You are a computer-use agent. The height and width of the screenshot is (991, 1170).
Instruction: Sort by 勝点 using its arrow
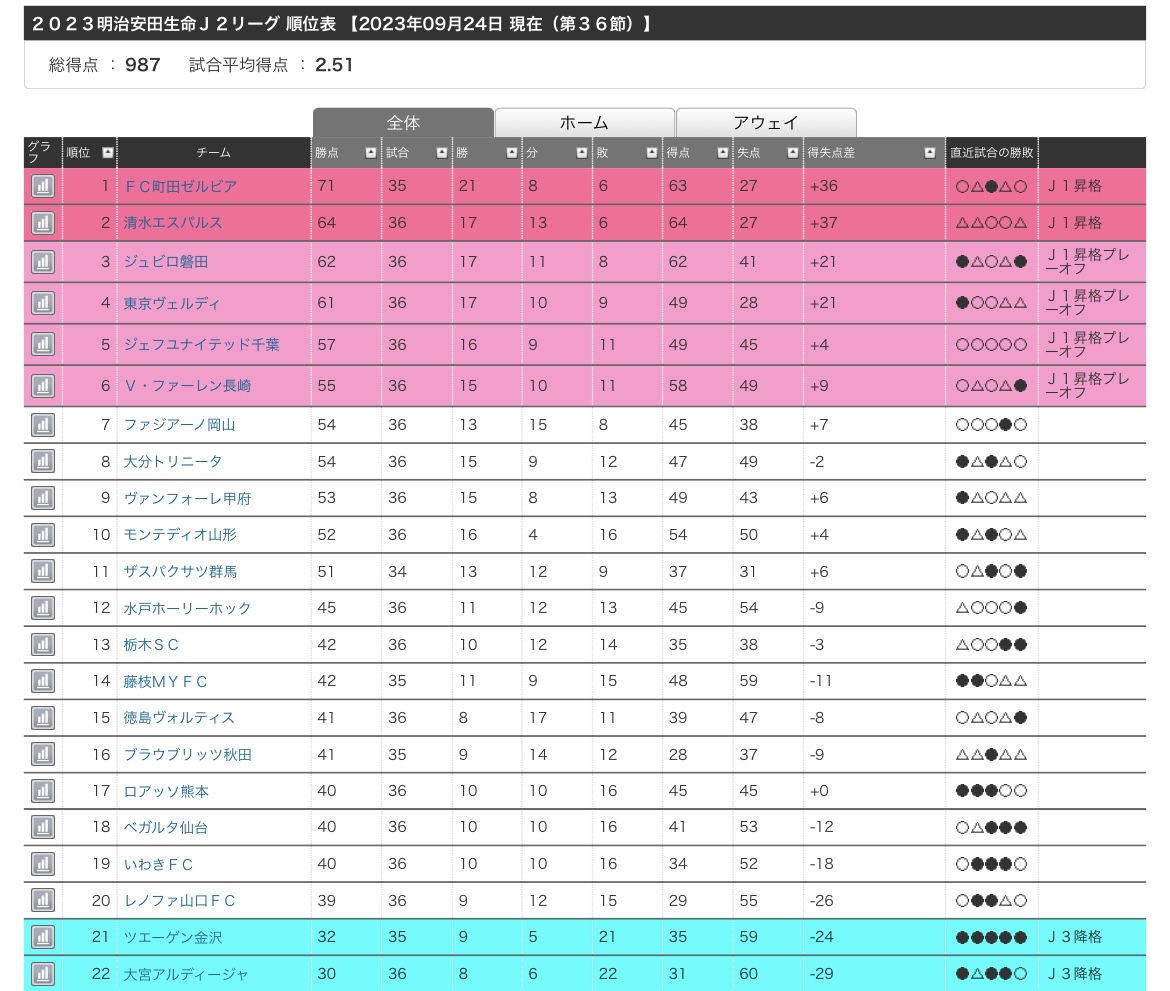(x=371, y=153)
